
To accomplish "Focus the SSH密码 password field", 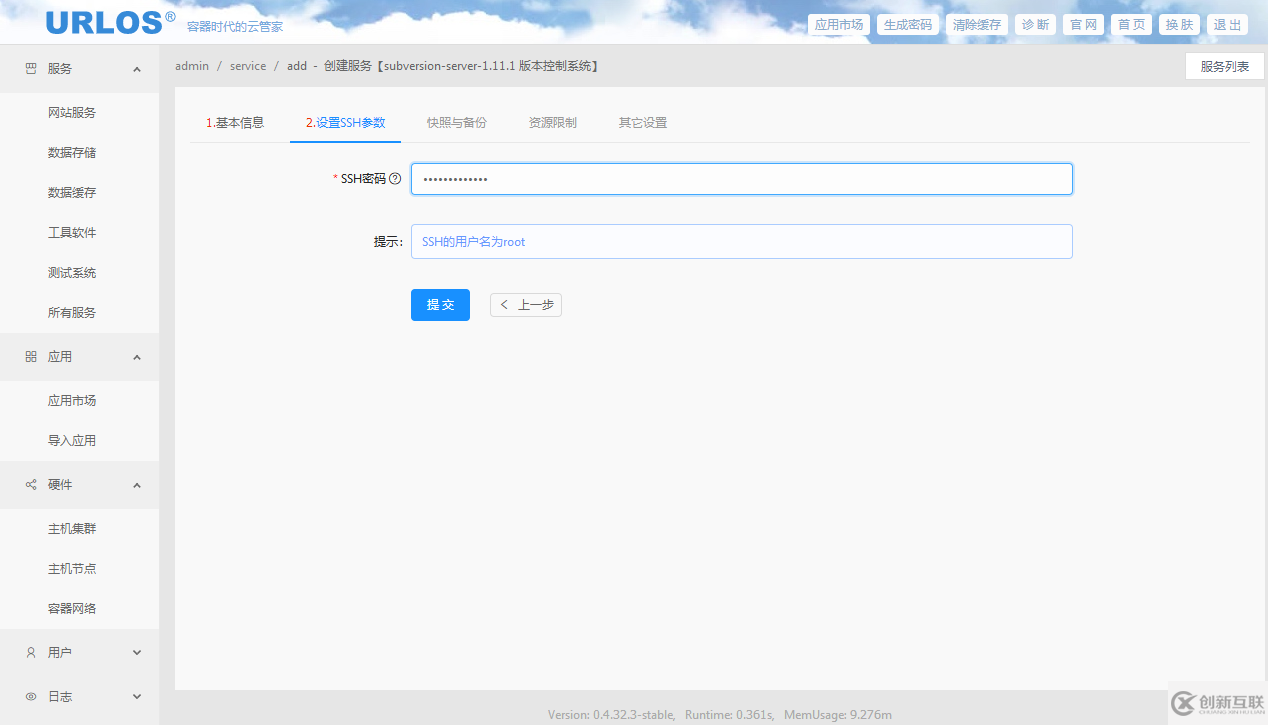I will tap(741, 179).
